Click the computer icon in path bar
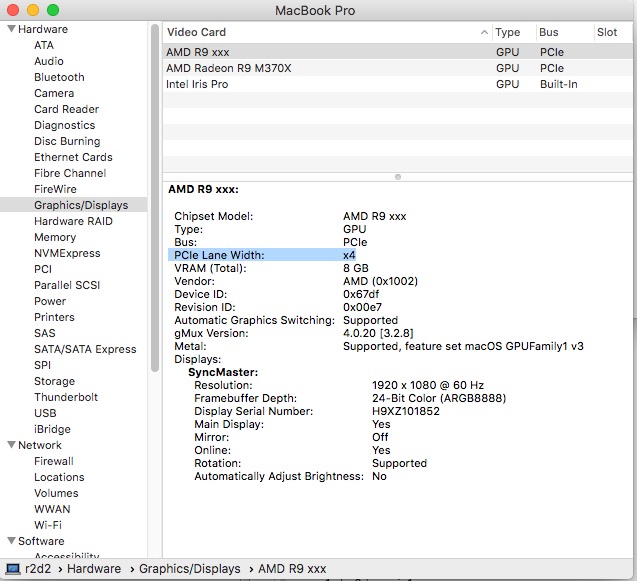The height and width of the screenshot is (581, 637). coord(14,568)
